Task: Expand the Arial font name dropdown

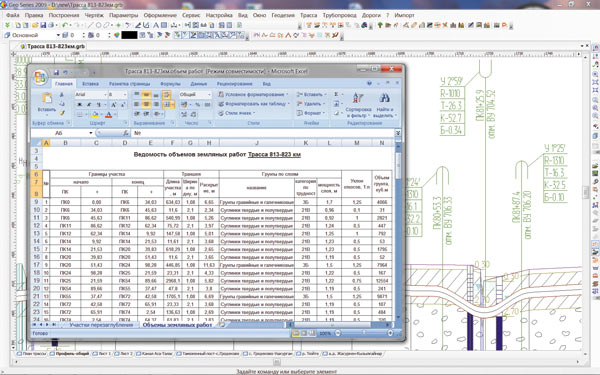Action: [x=105, y=95]
